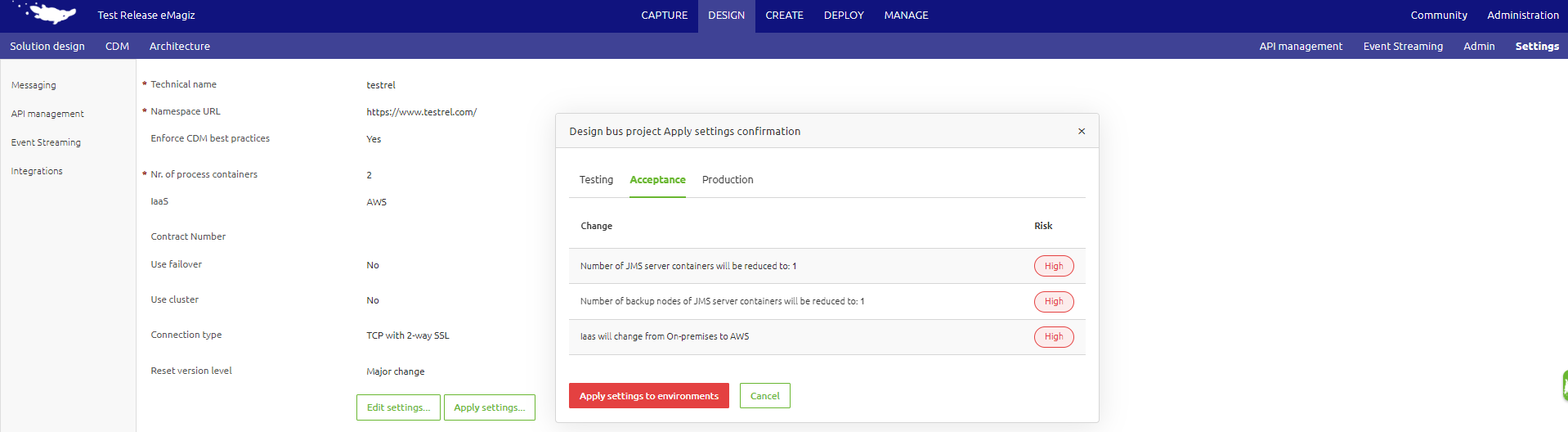The width and height of the screenshot is (1568, 432).
Task: Open the Community link
Action: [1439, 16]
